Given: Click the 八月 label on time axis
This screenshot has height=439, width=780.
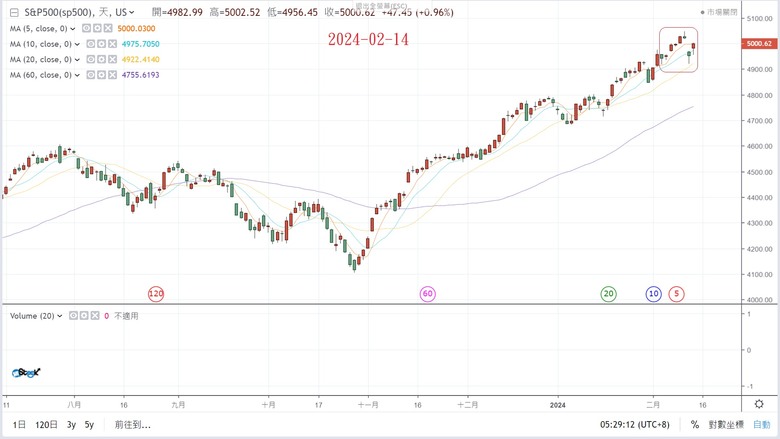Looking at the screenshot, I should pyautogui.click(x=74, y=405).
